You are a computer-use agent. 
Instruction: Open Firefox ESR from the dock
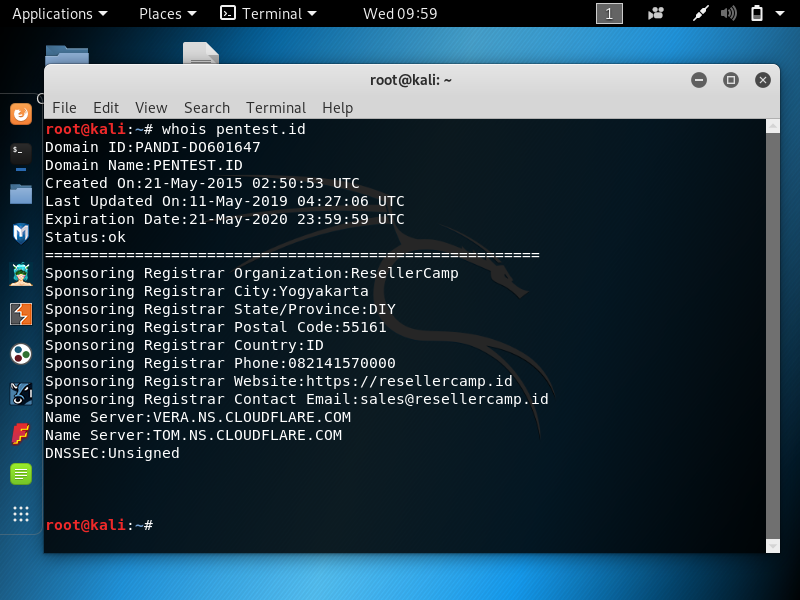click(x=21, y=114)
